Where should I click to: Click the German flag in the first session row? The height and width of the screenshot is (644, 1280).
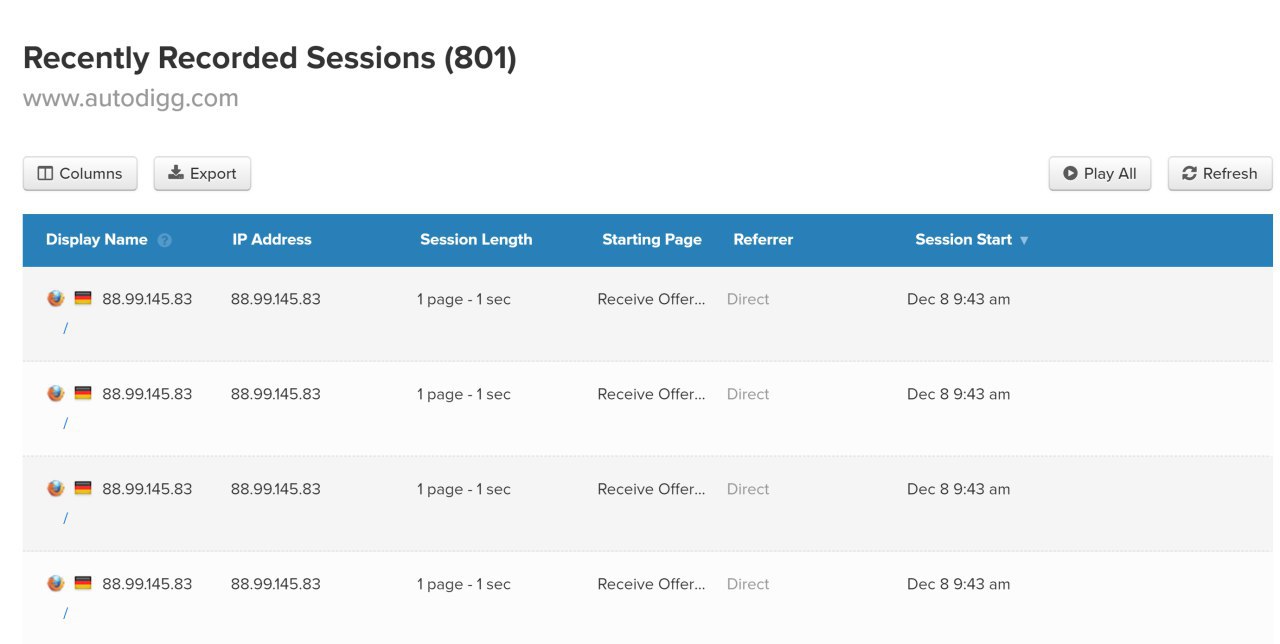pyautogui.click(x=83, y=298)
